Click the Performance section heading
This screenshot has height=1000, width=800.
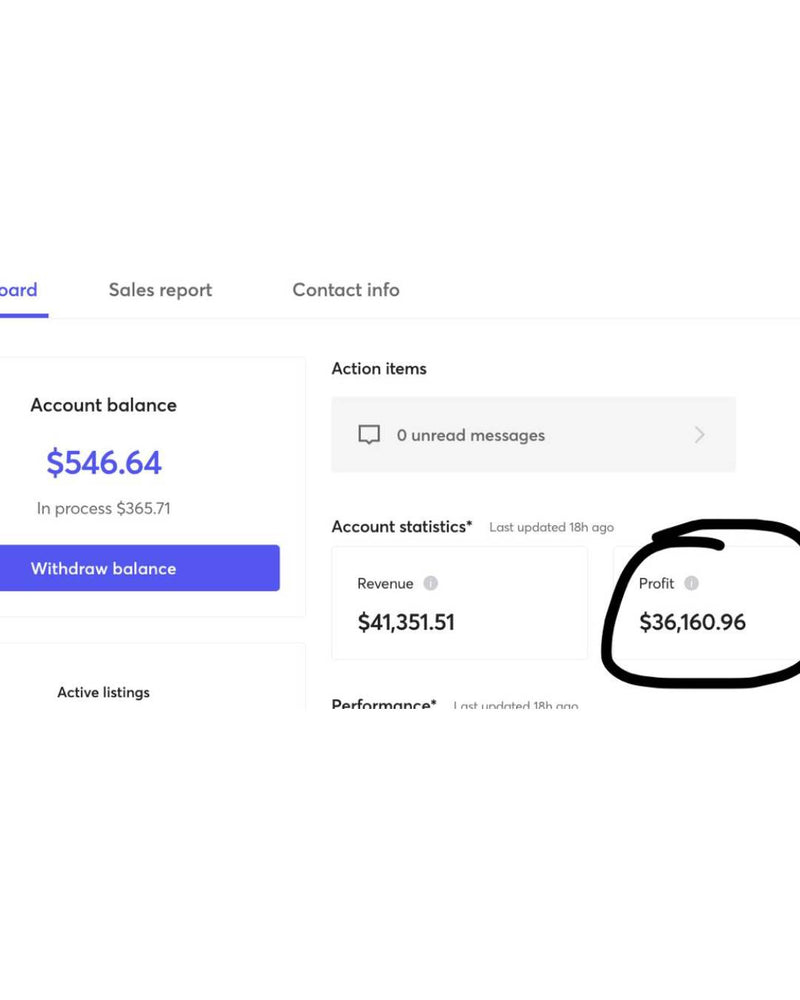(384, 704)
